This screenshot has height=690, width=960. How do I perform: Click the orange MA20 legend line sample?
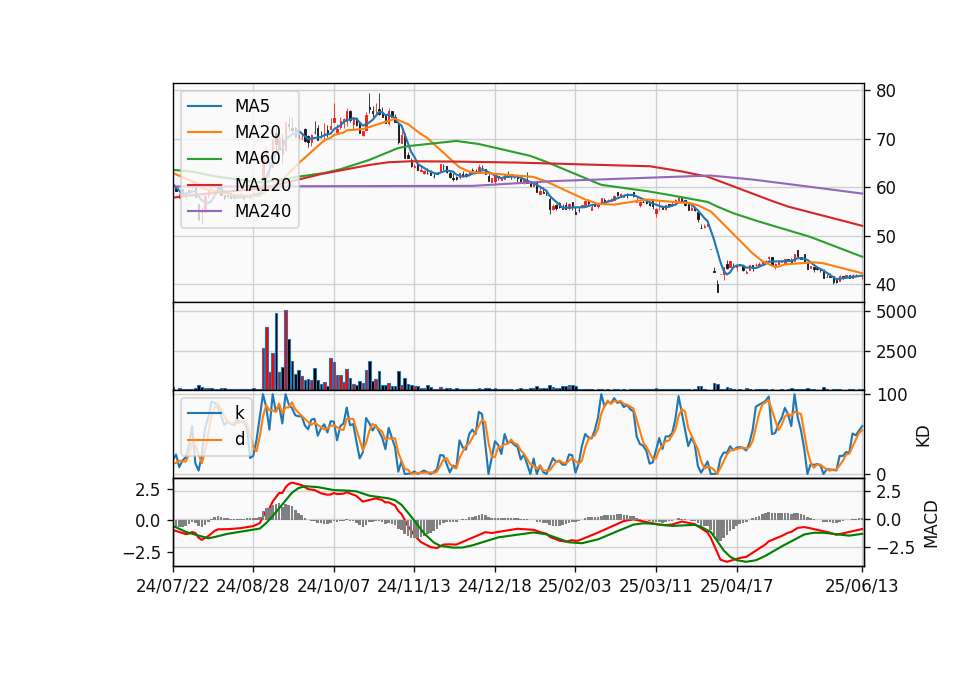[204, 132]
